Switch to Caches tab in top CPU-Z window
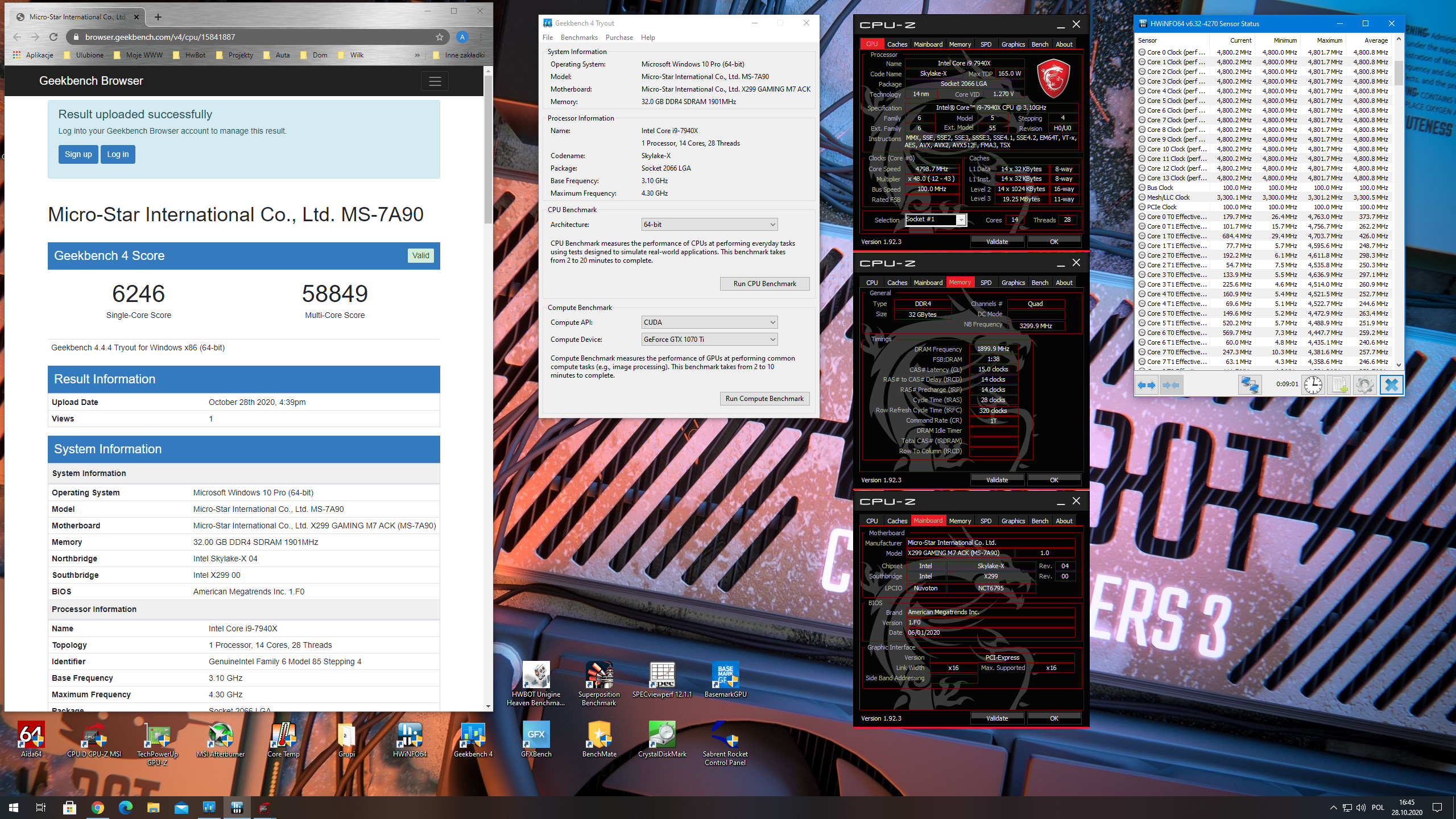Image resolution: width=1456 pixels, height=819 pixels. point(897,44)
